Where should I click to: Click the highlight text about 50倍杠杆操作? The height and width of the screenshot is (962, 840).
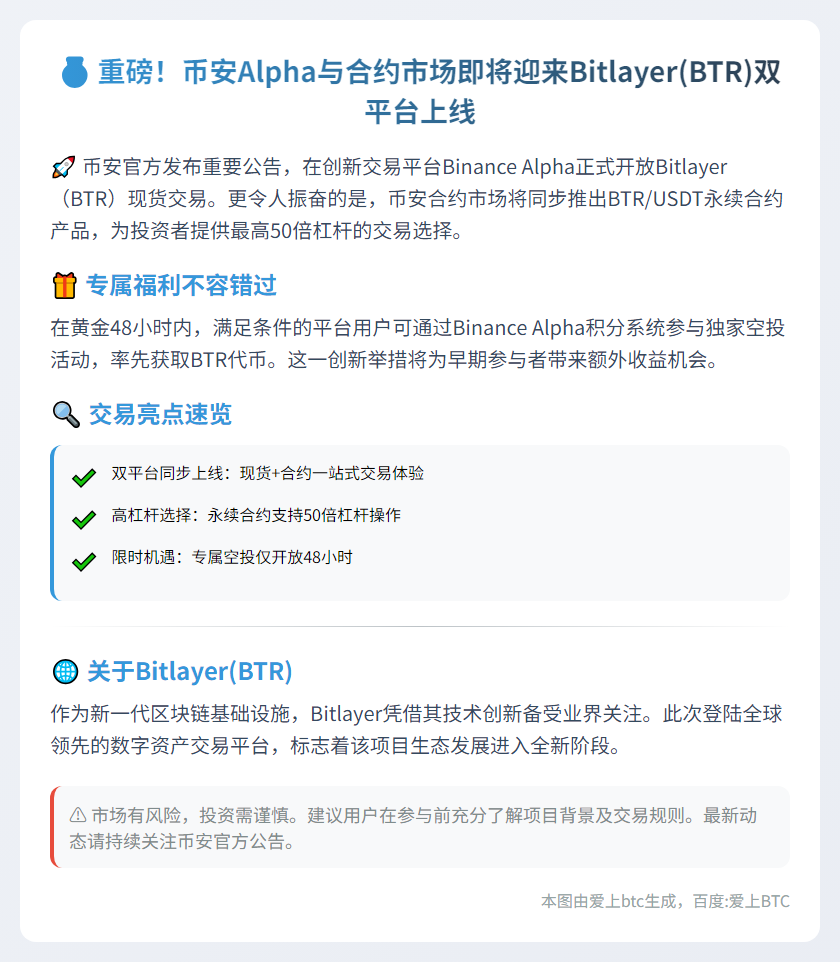[x=256, y=515]
